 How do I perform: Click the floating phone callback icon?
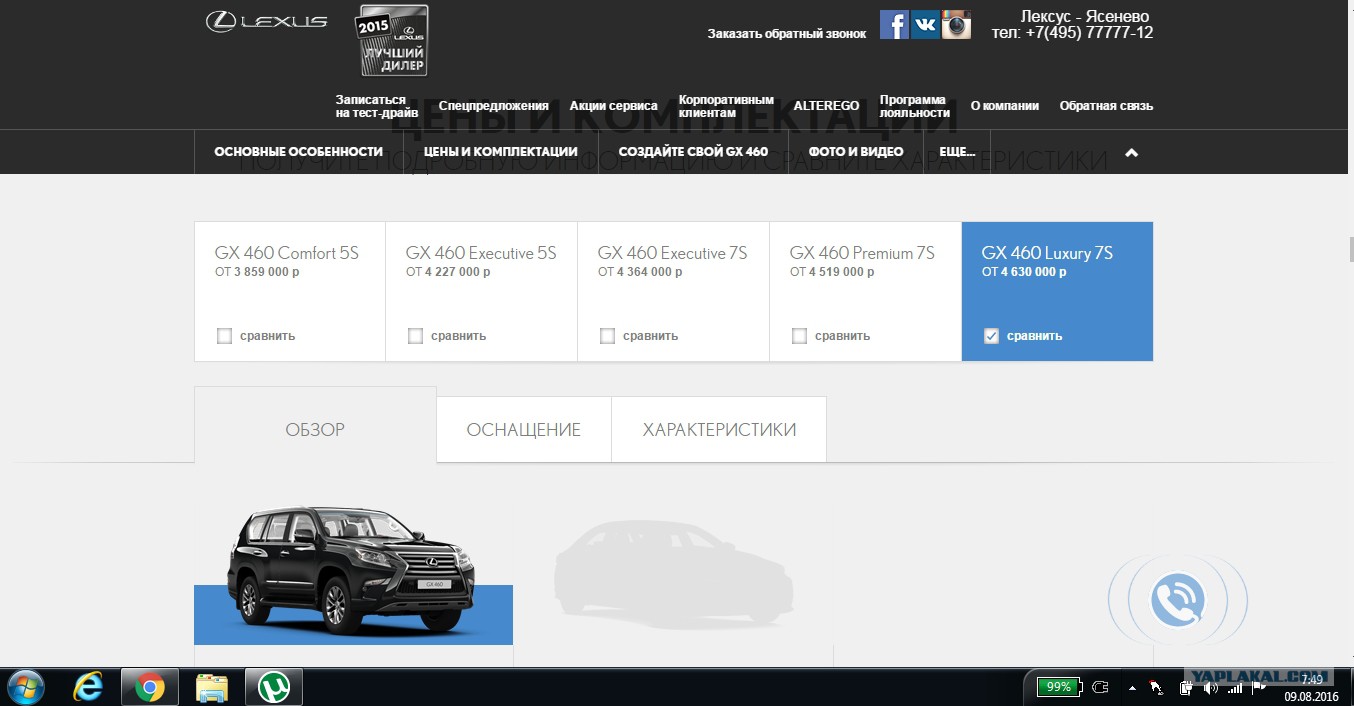coord(1177,601)
